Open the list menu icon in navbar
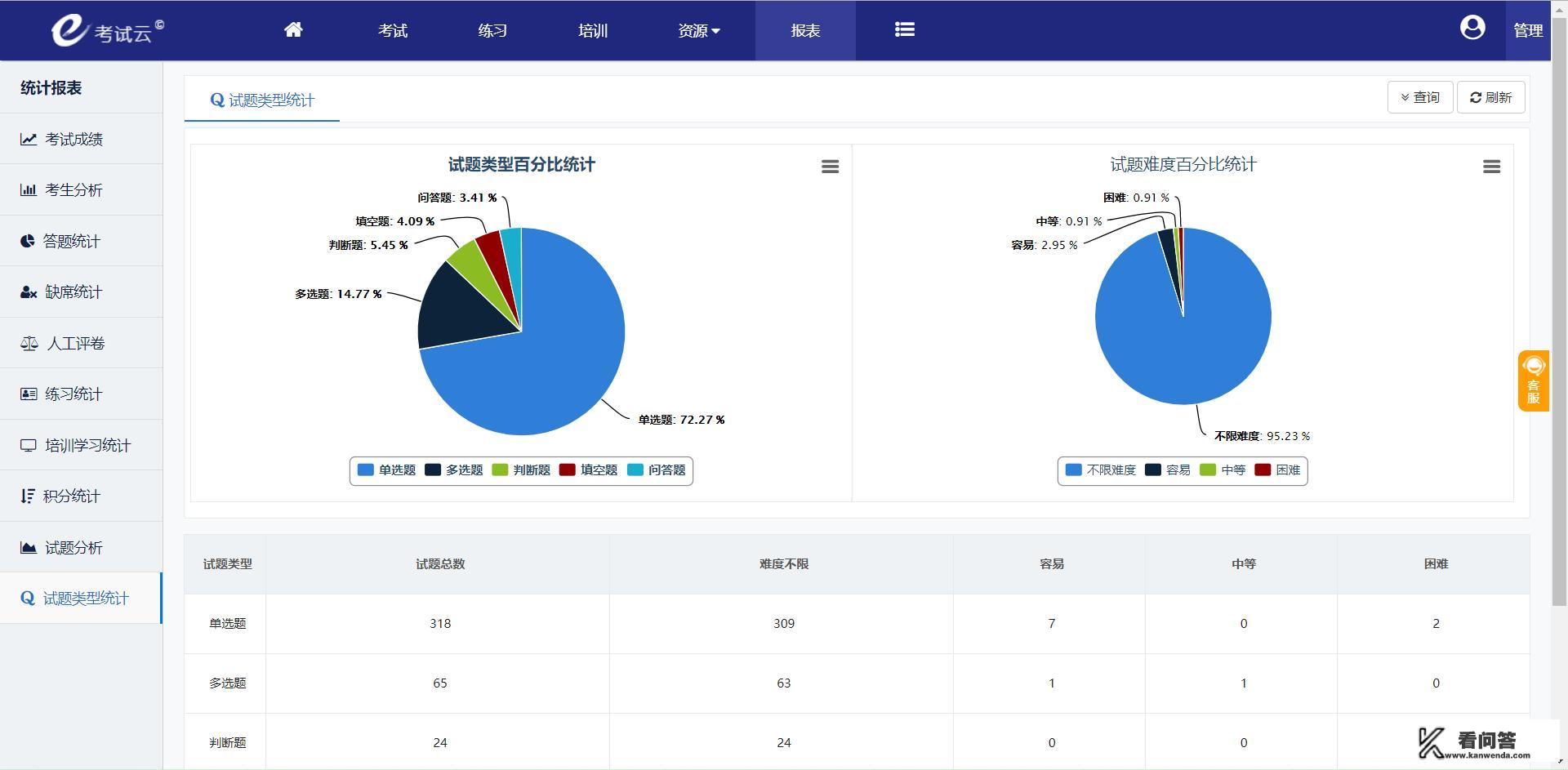Viewport: 1568px width, 770px height. coord(904,29)
